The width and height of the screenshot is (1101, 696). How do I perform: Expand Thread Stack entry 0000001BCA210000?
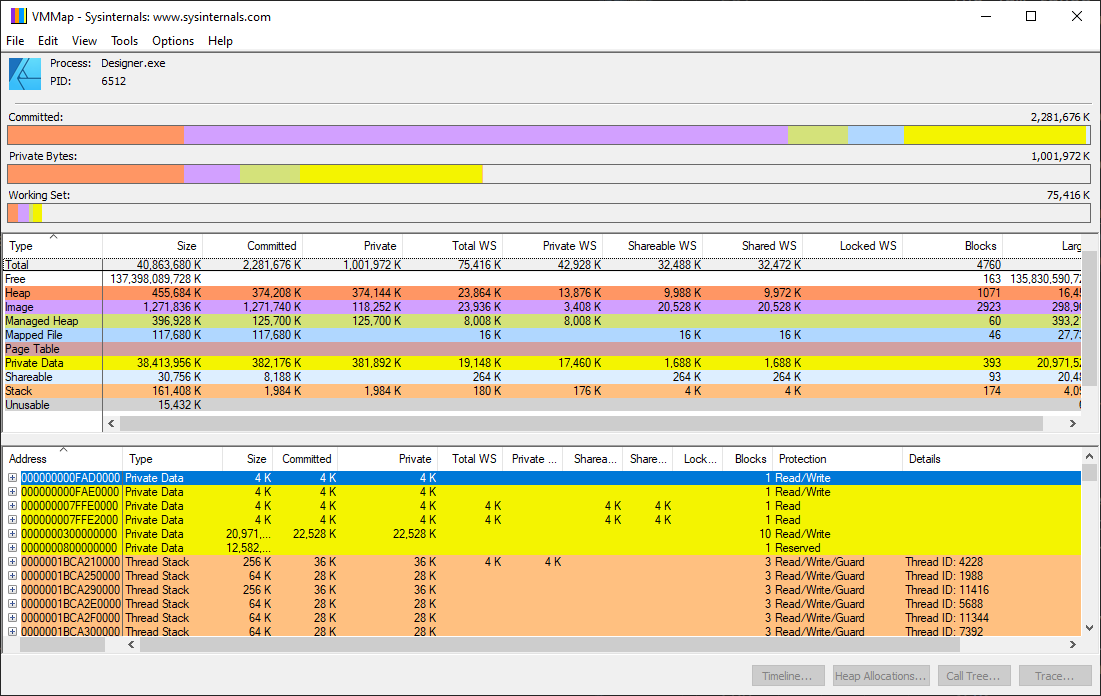pos(13,562)
